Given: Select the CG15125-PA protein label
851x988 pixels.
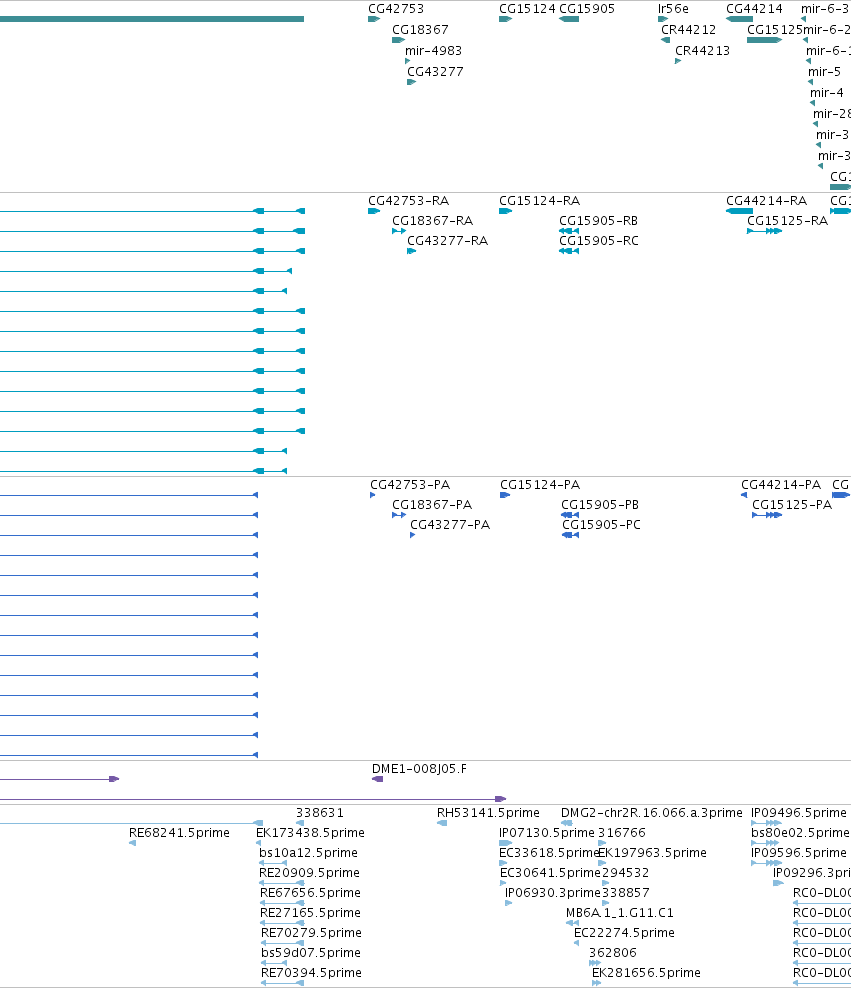Looking at the screenshot, I should 792,505.
